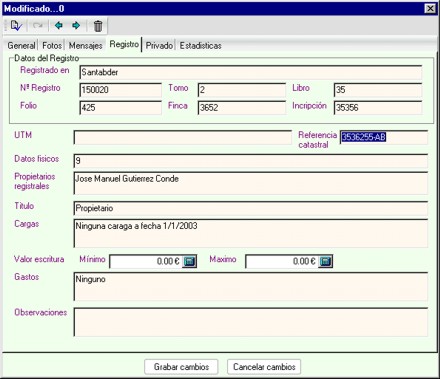Image resolution: width=440 pixels, height=379 pixels.
Task: Close the Modificado dialog window
Action: point(430,8)
